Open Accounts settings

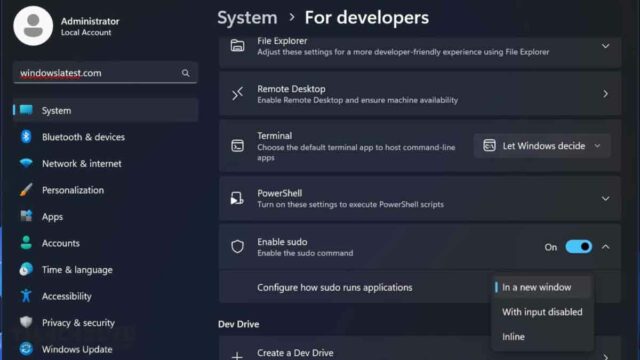click(x=106, y=243)
